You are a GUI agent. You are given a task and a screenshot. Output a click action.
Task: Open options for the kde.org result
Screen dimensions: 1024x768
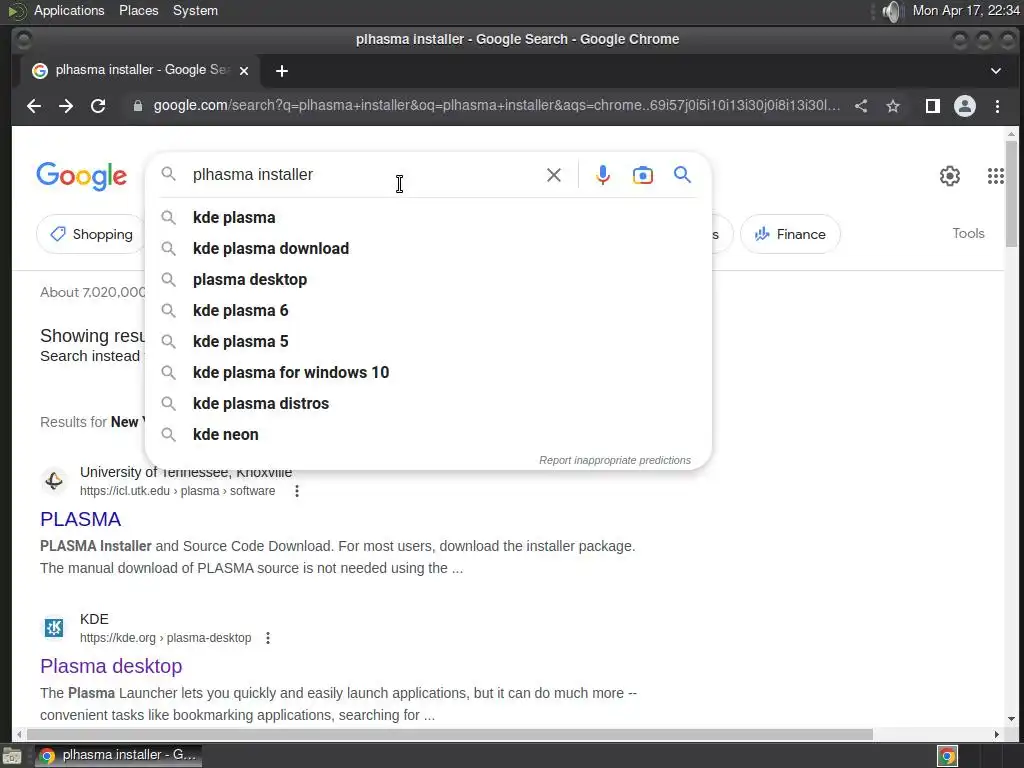(x=268, y=638)
